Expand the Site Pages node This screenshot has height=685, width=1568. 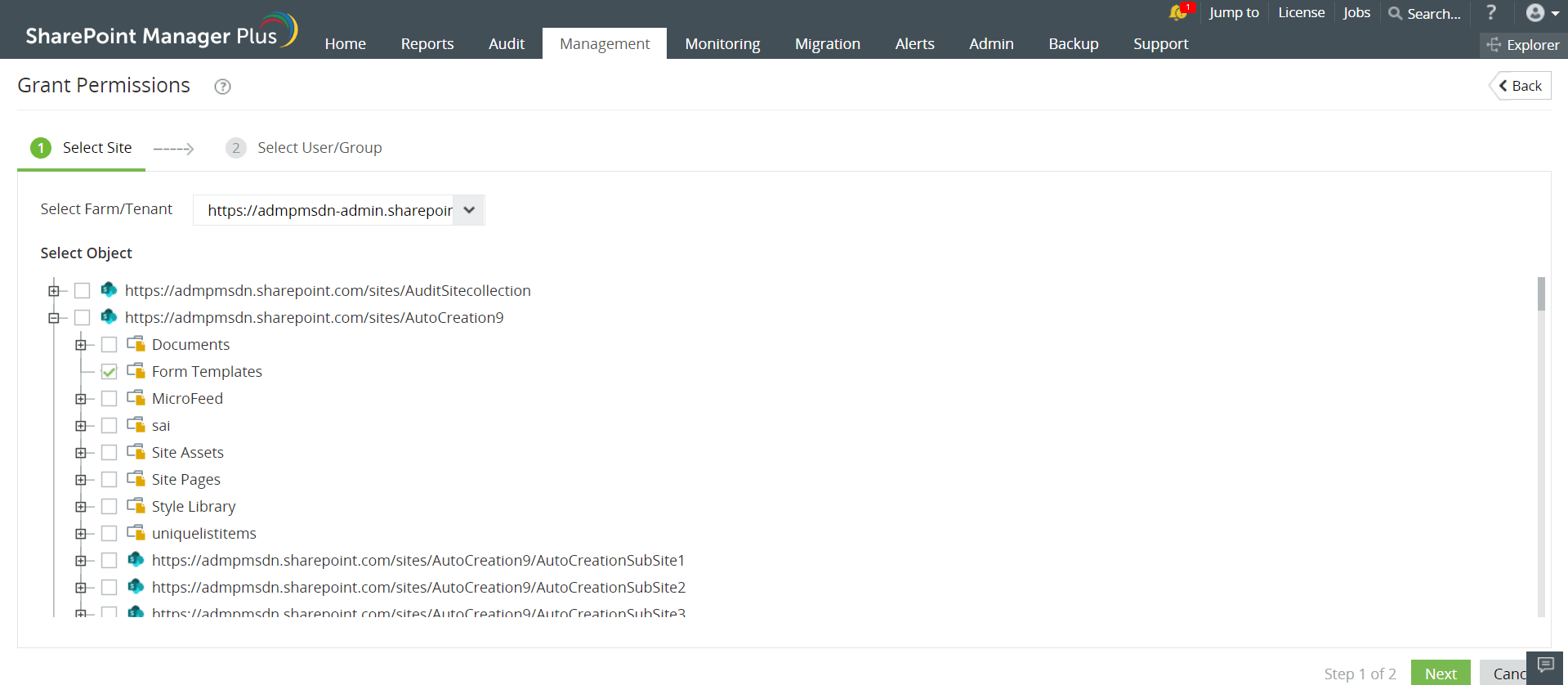(x=80, y=479)
